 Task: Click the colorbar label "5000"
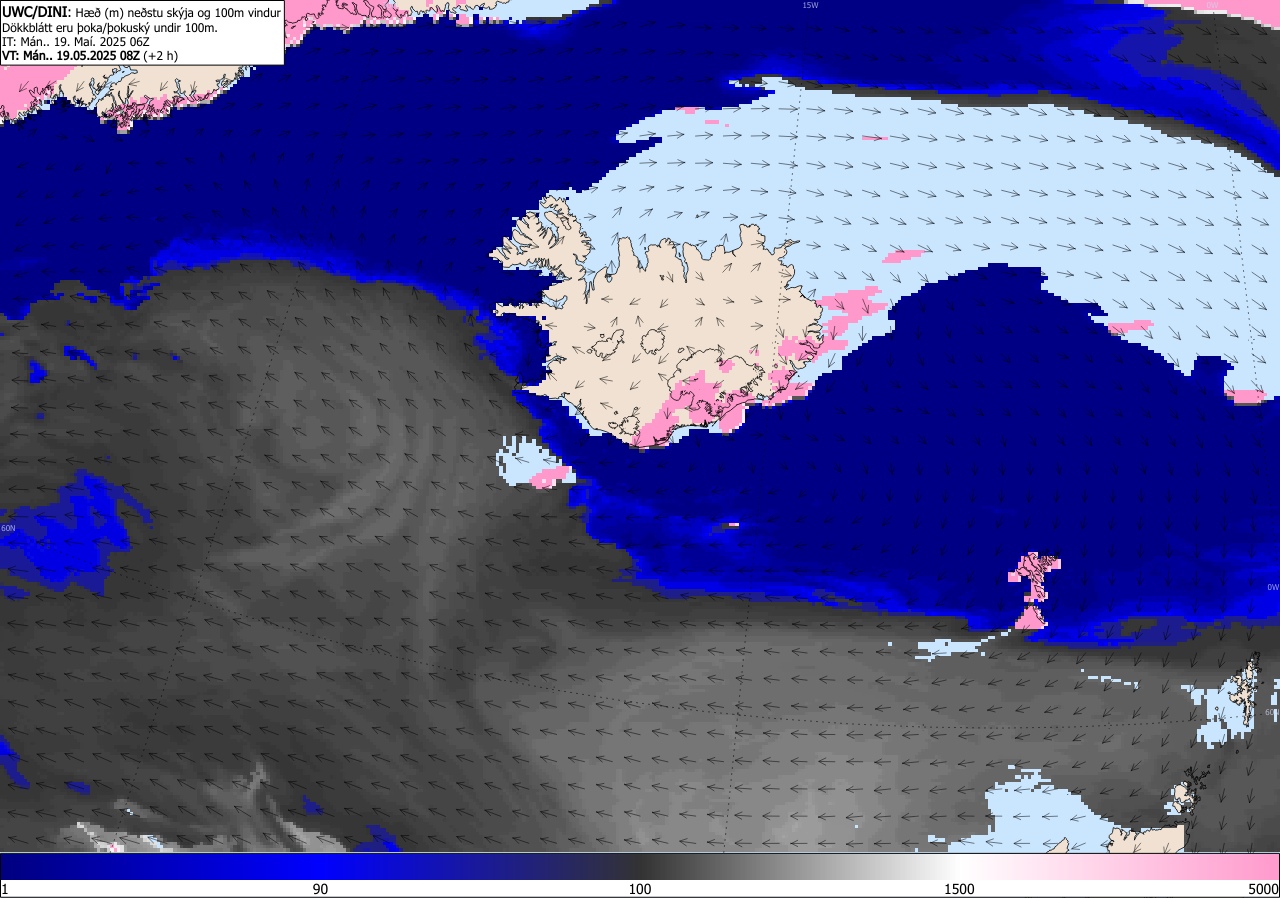pyautogui.click(x=1263, y=889)
